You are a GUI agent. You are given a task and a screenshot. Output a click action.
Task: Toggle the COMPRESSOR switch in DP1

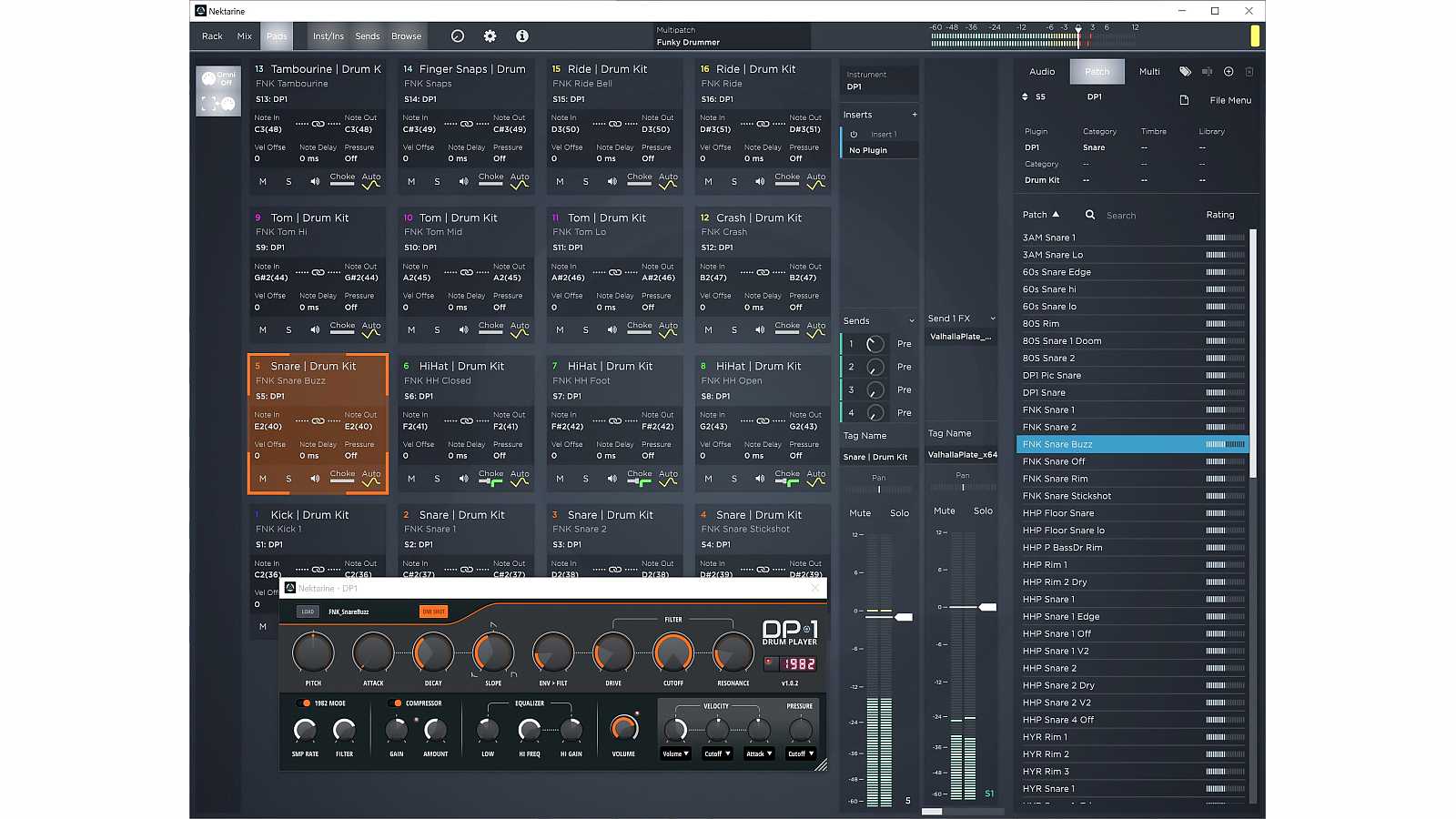coord(395,703)
